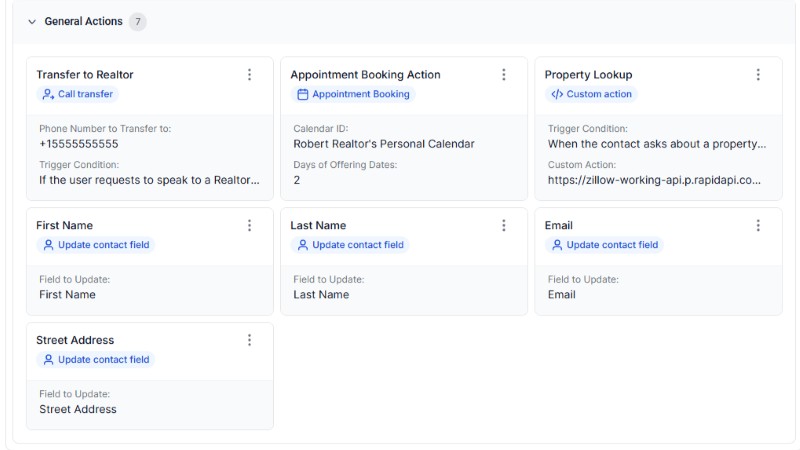Click the General Actions count badge

(x=137, y=22)
